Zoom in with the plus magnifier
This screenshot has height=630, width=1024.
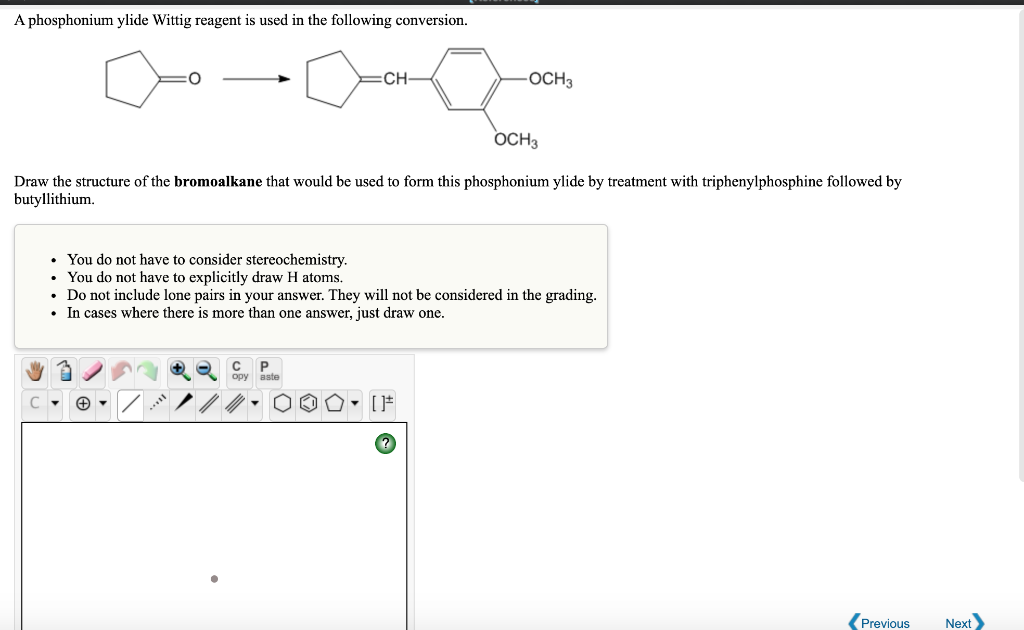tap(180, 371)
